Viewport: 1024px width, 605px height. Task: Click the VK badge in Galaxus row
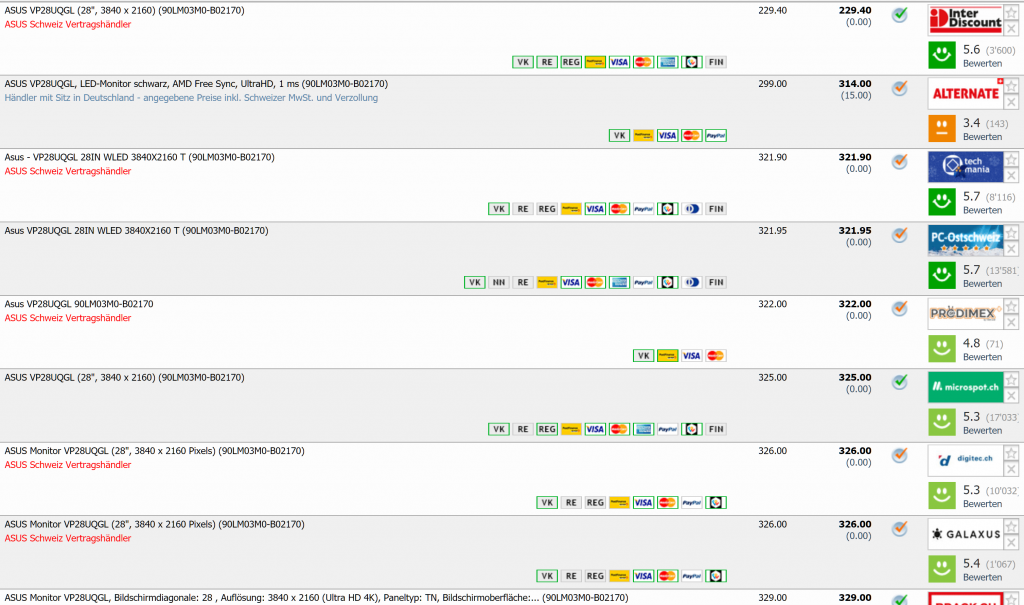click(x=547, y=576)
